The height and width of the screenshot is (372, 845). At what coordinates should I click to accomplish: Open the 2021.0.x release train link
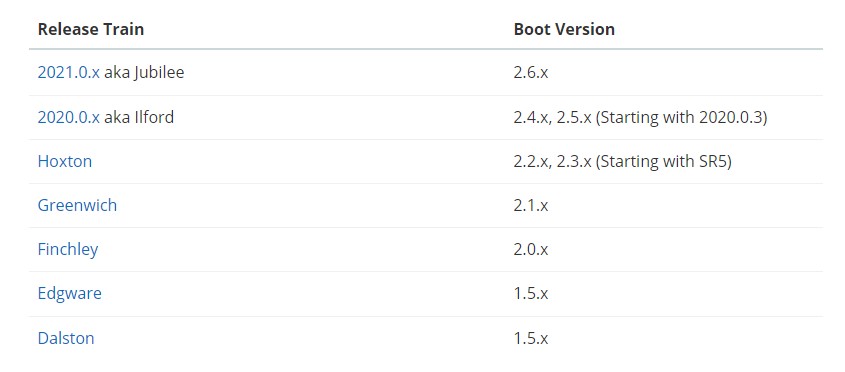click(x=68, y=72)
